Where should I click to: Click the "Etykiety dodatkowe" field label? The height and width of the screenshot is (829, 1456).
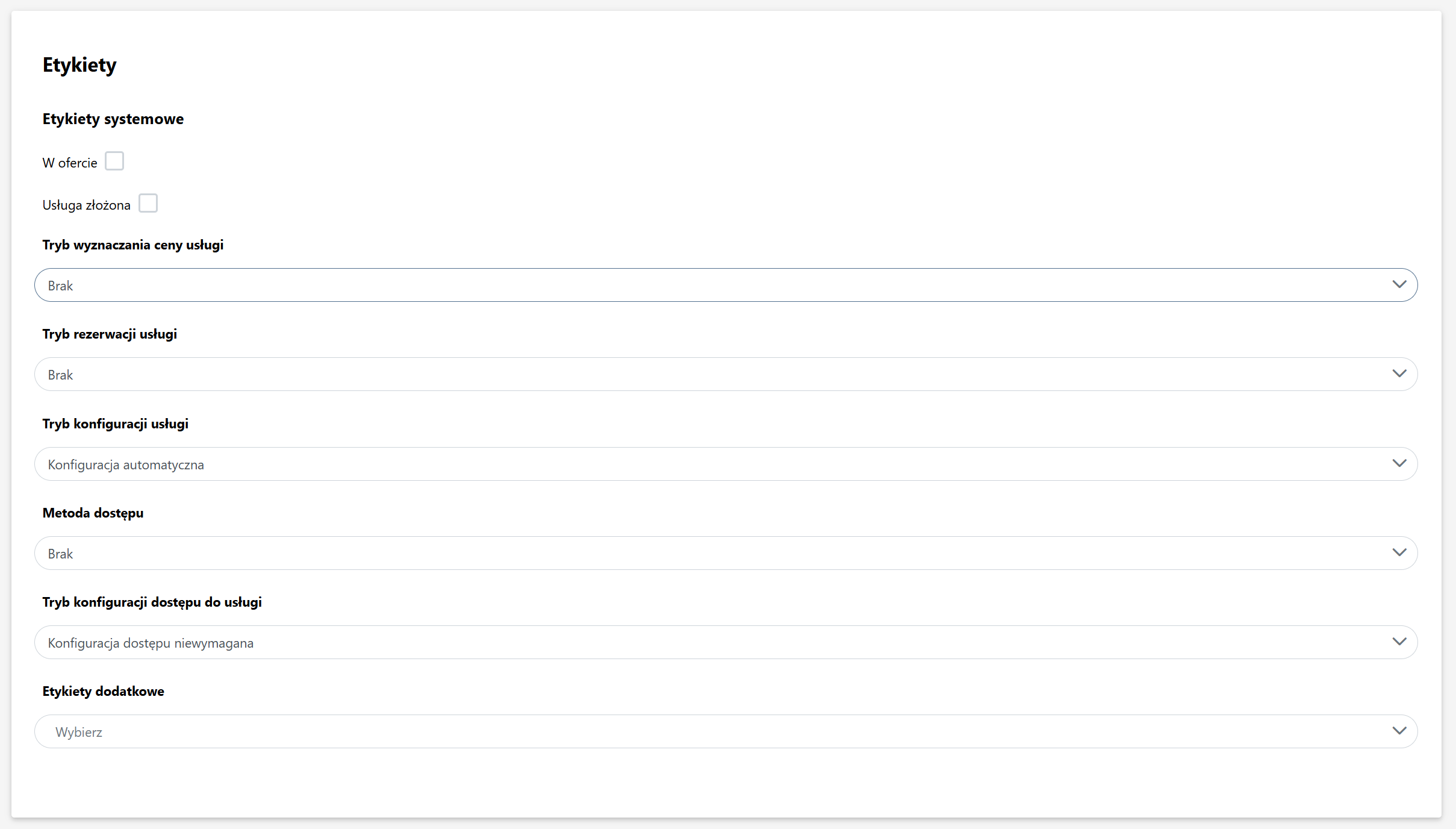pos(103,692)
